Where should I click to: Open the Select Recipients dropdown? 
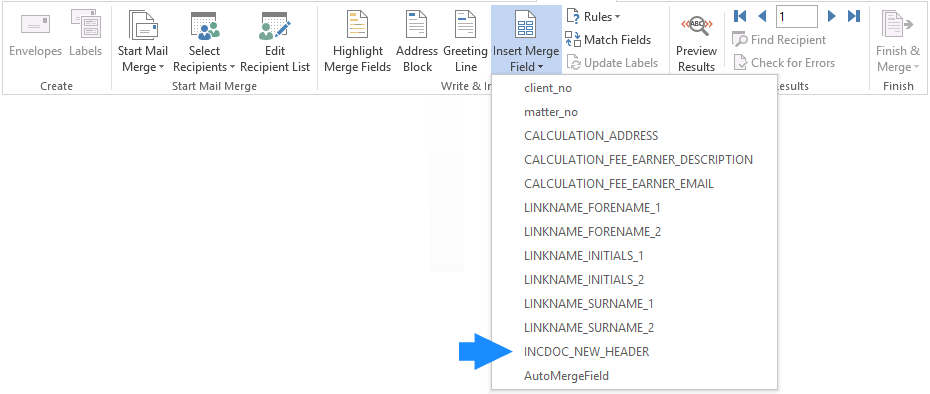tap(204, 42)
